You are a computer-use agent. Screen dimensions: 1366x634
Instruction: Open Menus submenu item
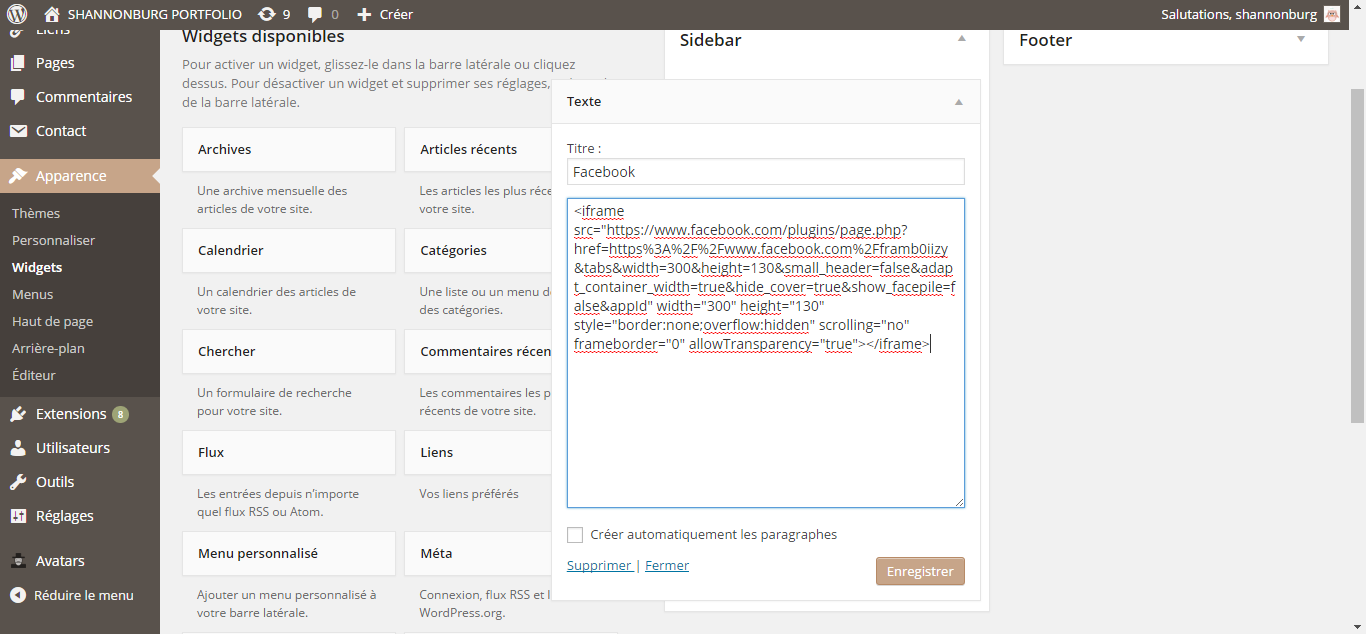[x=33, y=294]
